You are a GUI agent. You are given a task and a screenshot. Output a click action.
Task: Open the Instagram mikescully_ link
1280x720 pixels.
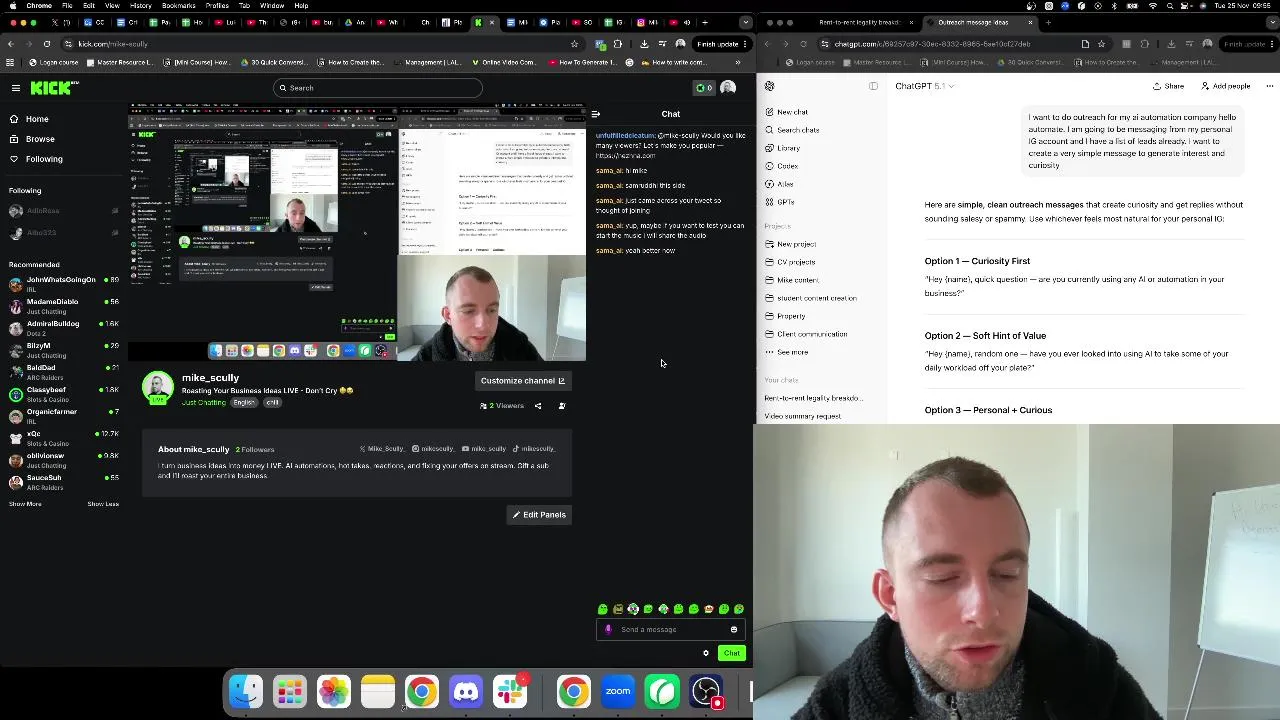coord(433,449)
